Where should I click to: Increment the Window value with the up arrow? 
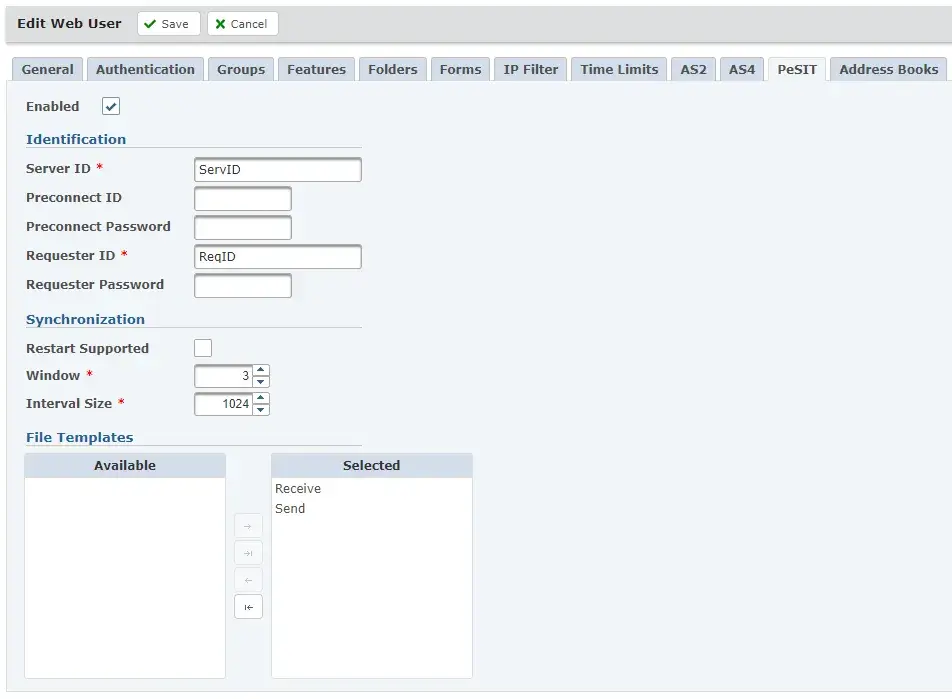[x=260, y=370]
